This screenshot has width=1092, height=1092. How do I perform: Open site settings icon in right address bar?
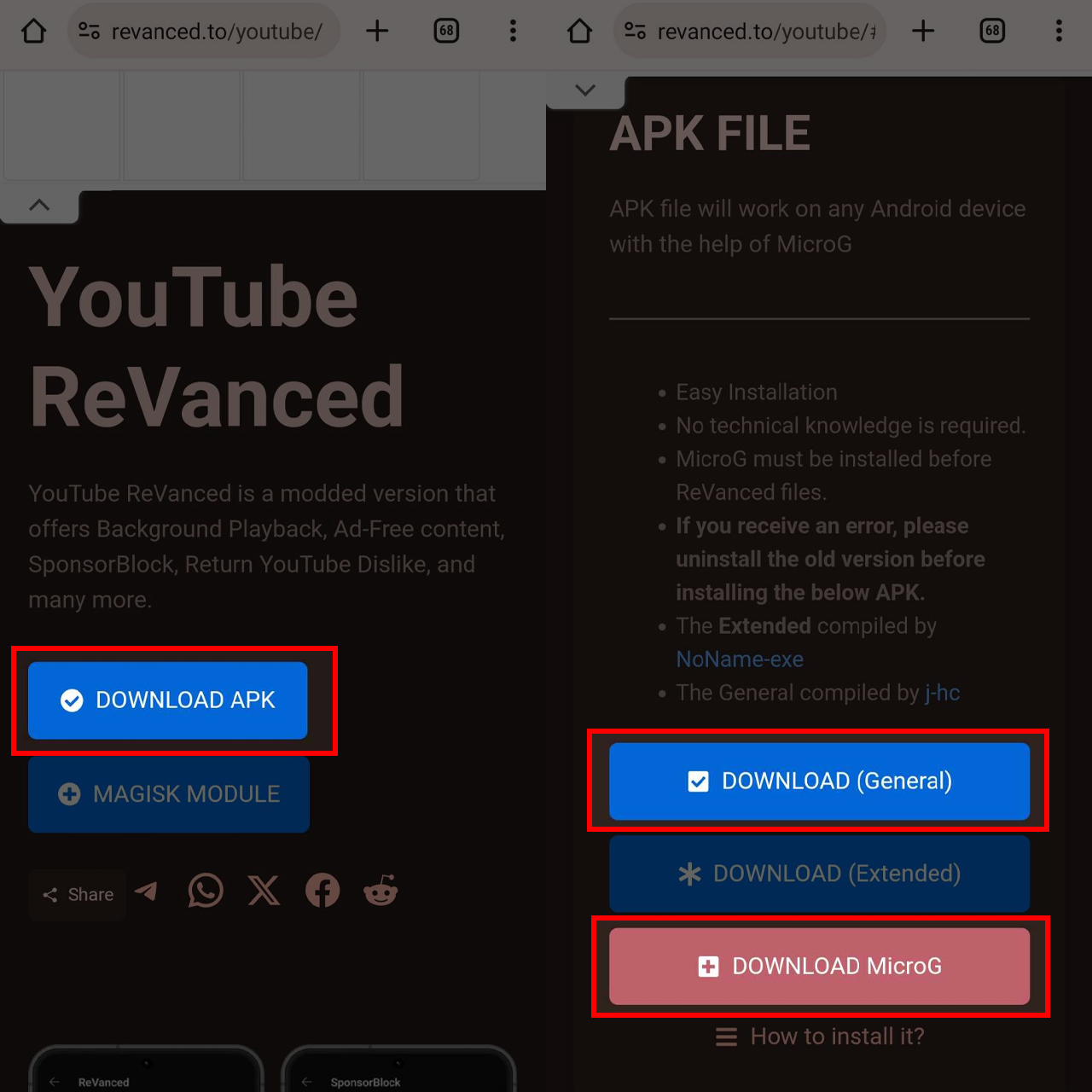[x=635, y=32]
